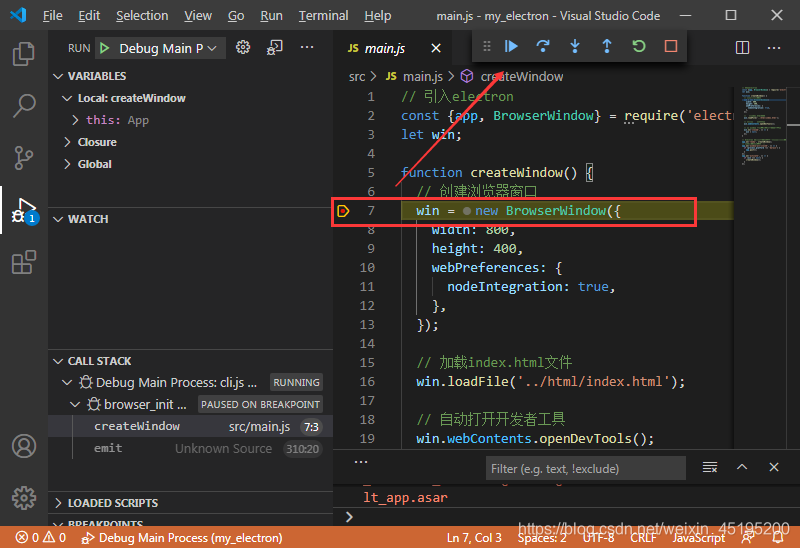Collapse Debug Main Process: cli.js session

[67, 383]
